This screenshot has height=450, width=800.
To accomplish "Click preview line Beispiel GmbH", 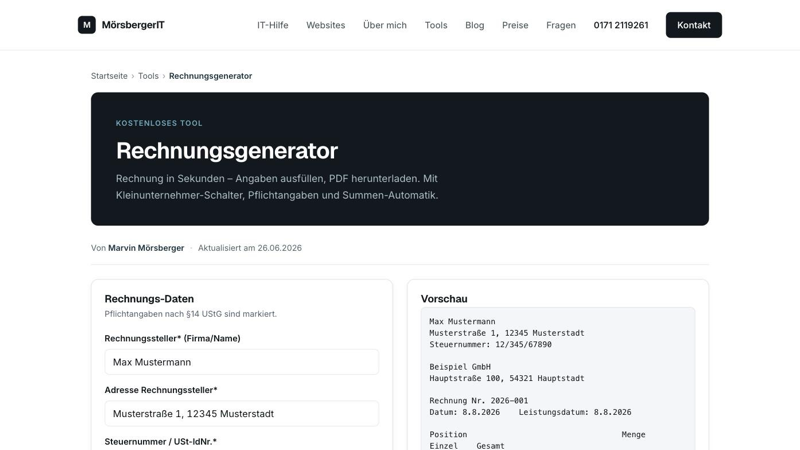I will coord(460,367).
